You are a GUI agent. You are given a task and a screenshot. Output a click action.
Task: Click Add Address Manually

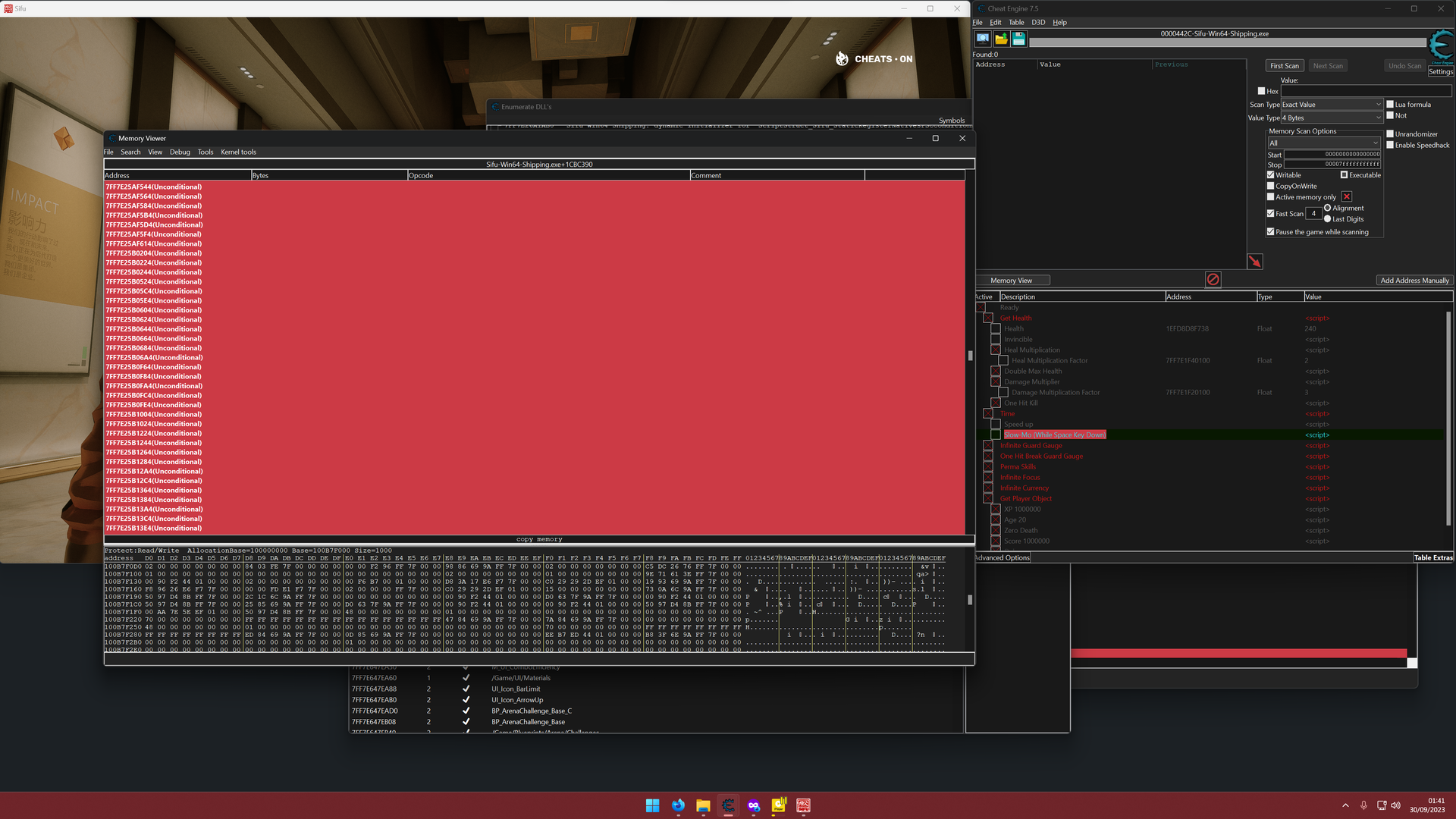(x=1414, y=280)
